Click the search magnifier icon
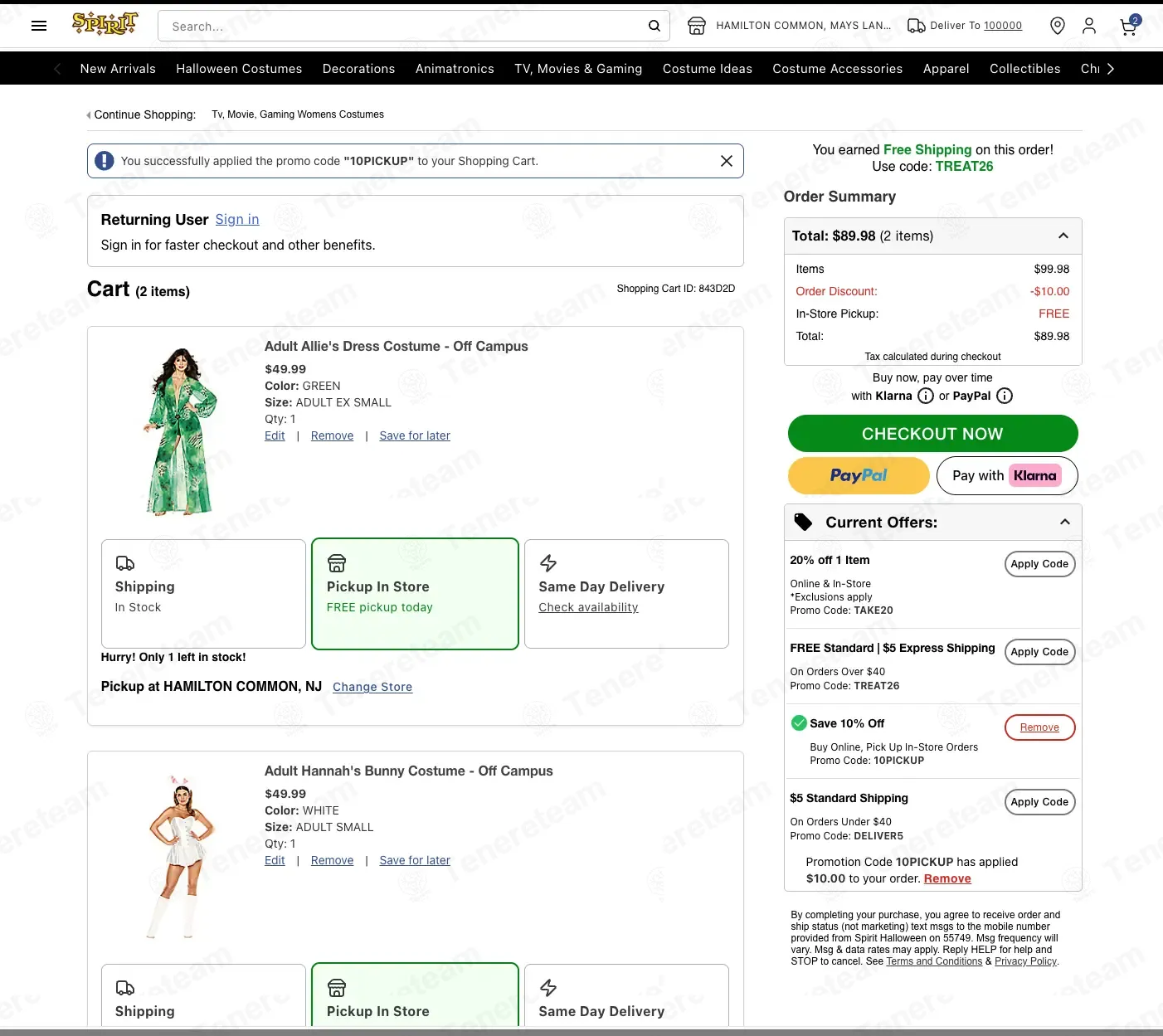 click(654, 26)
